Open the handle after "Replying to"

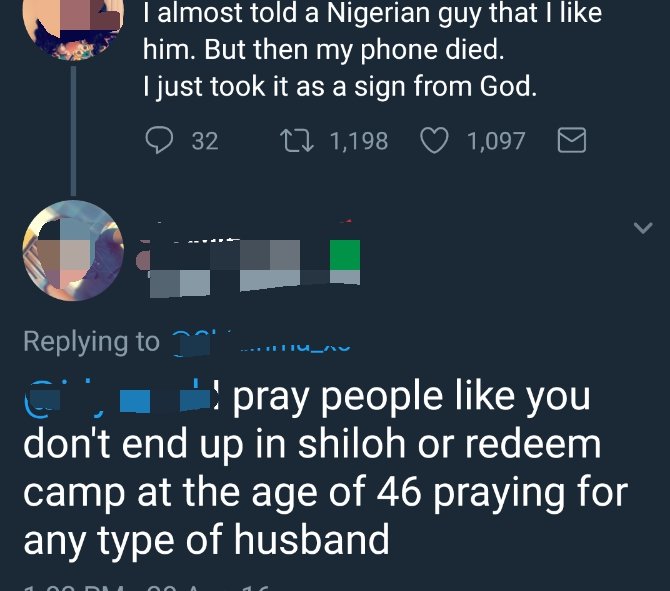tap(262, 343)
